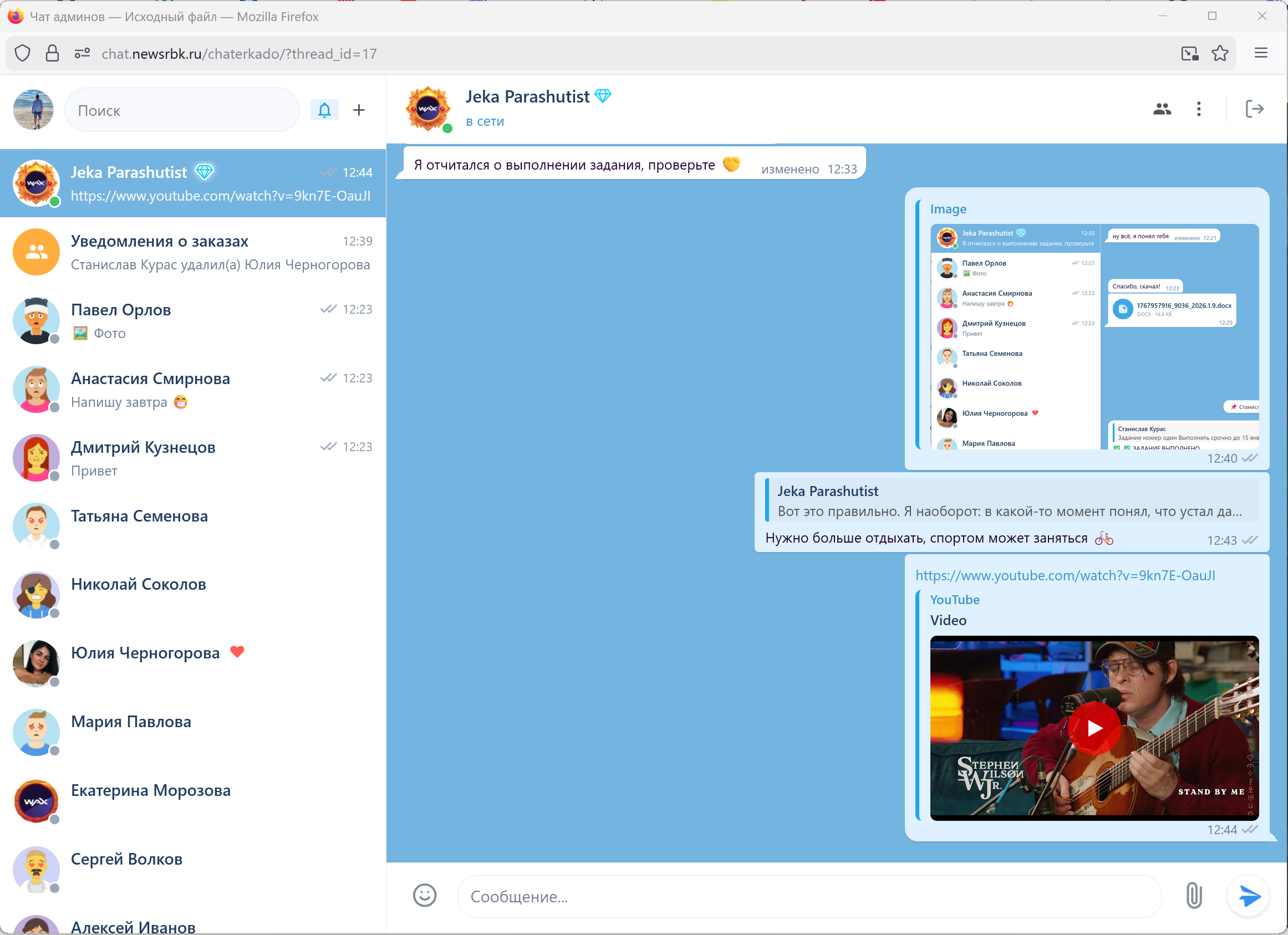This screenshot has height=935, width=1288.
Task: Open site permissions control beside the URL
Action: pyautogui.click(x=82, y=53)
